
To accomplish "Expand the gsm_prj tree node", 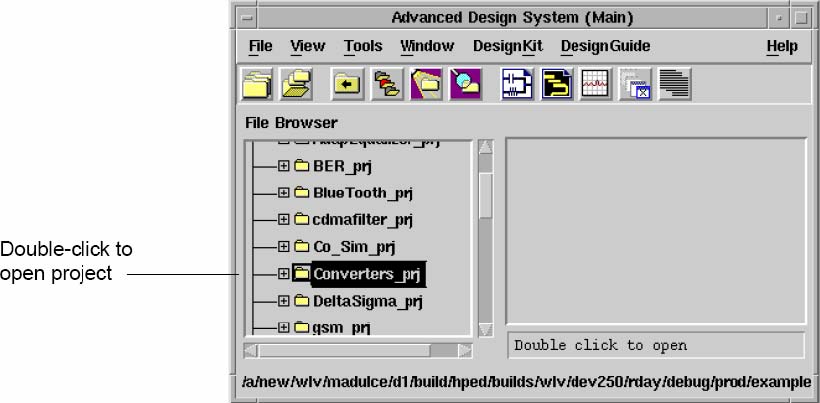I will 283,327.
